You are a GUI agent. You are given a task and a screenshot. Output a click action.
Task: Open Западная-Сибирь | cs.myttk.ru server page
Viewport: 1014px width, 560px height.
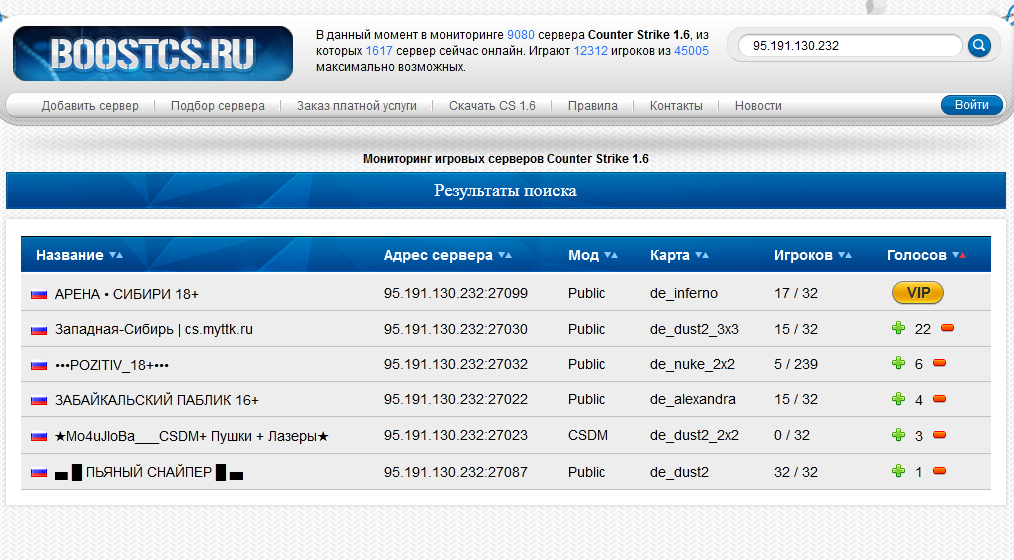[x=154, y=329]
